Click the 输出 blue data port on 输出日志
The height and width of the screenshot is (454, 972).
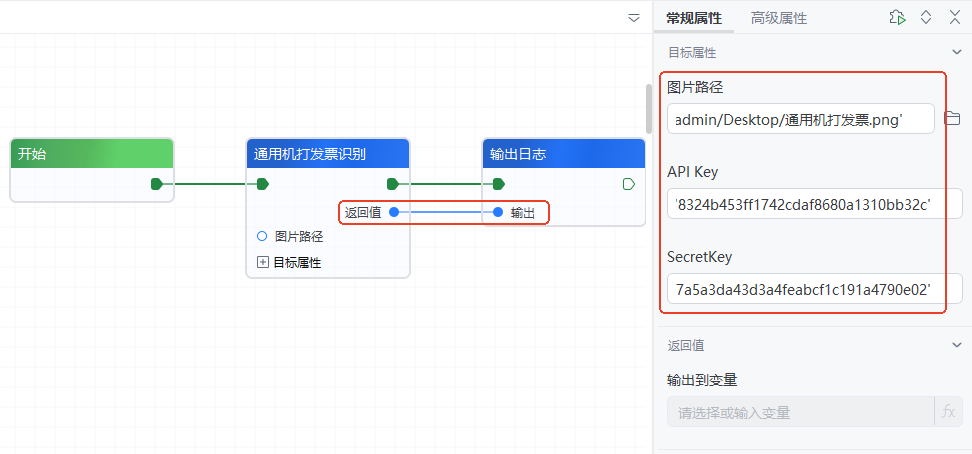point(498,212)
